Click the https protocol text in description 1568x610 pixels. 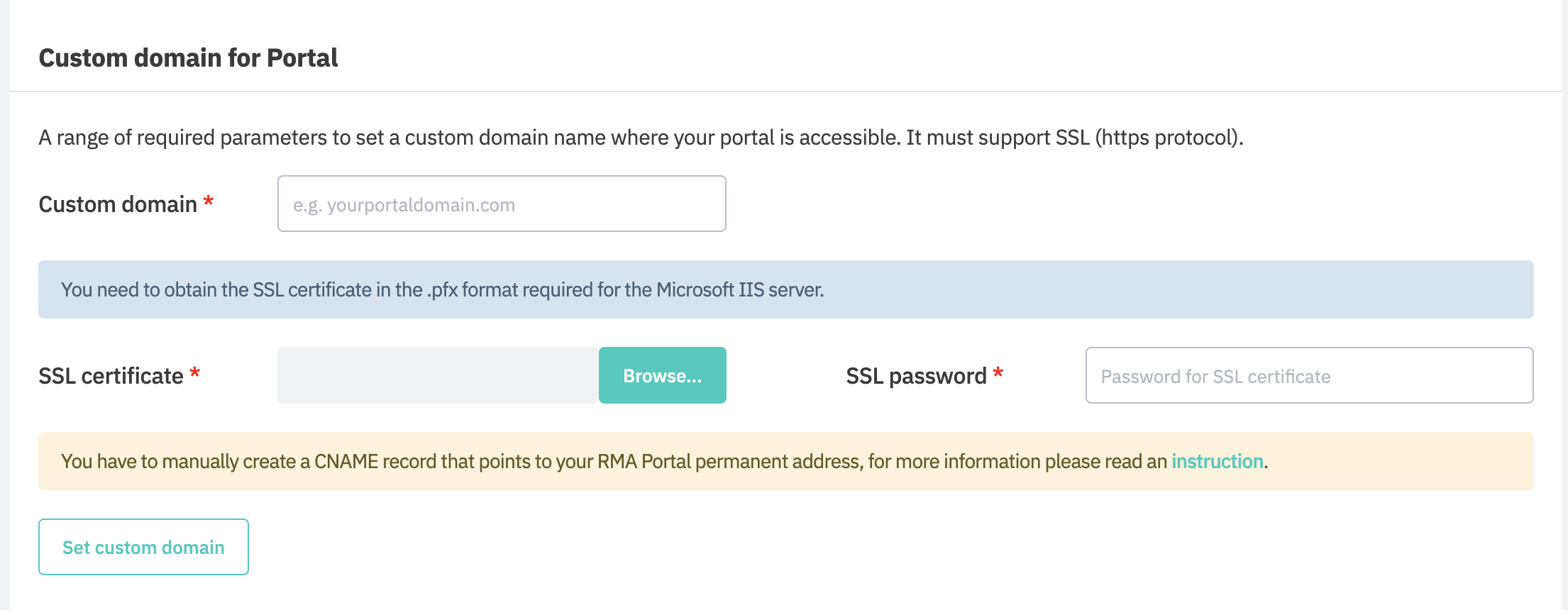click(1167, 138)
